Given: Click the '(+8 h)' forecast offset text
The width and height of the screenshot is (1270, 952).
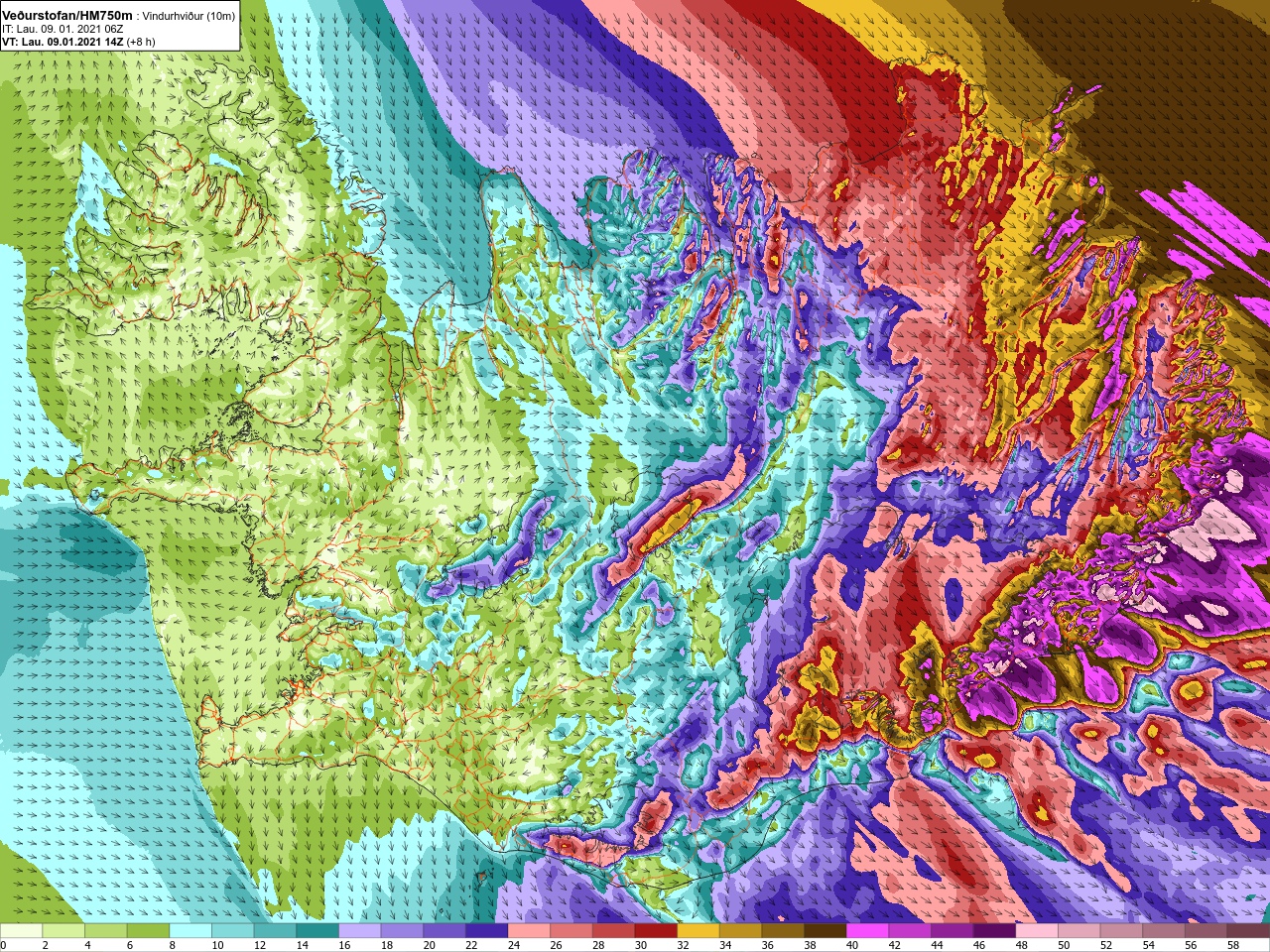Looking at the screenshot, I should pyautogui.click(x=142, y=43).
